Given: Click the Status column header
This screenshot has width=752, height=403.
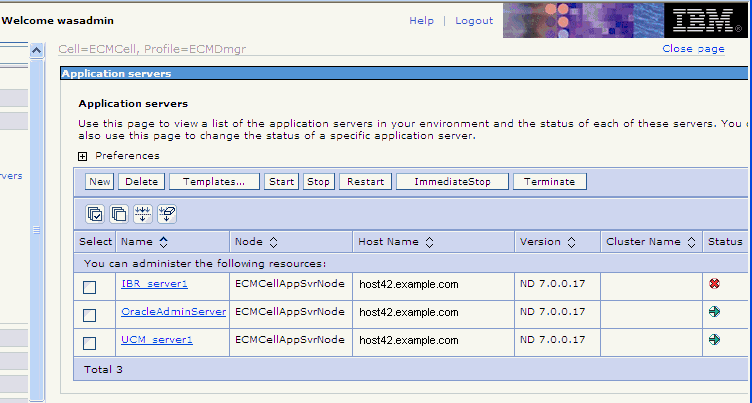Looking at the screenshot, I should click(725, 242).
